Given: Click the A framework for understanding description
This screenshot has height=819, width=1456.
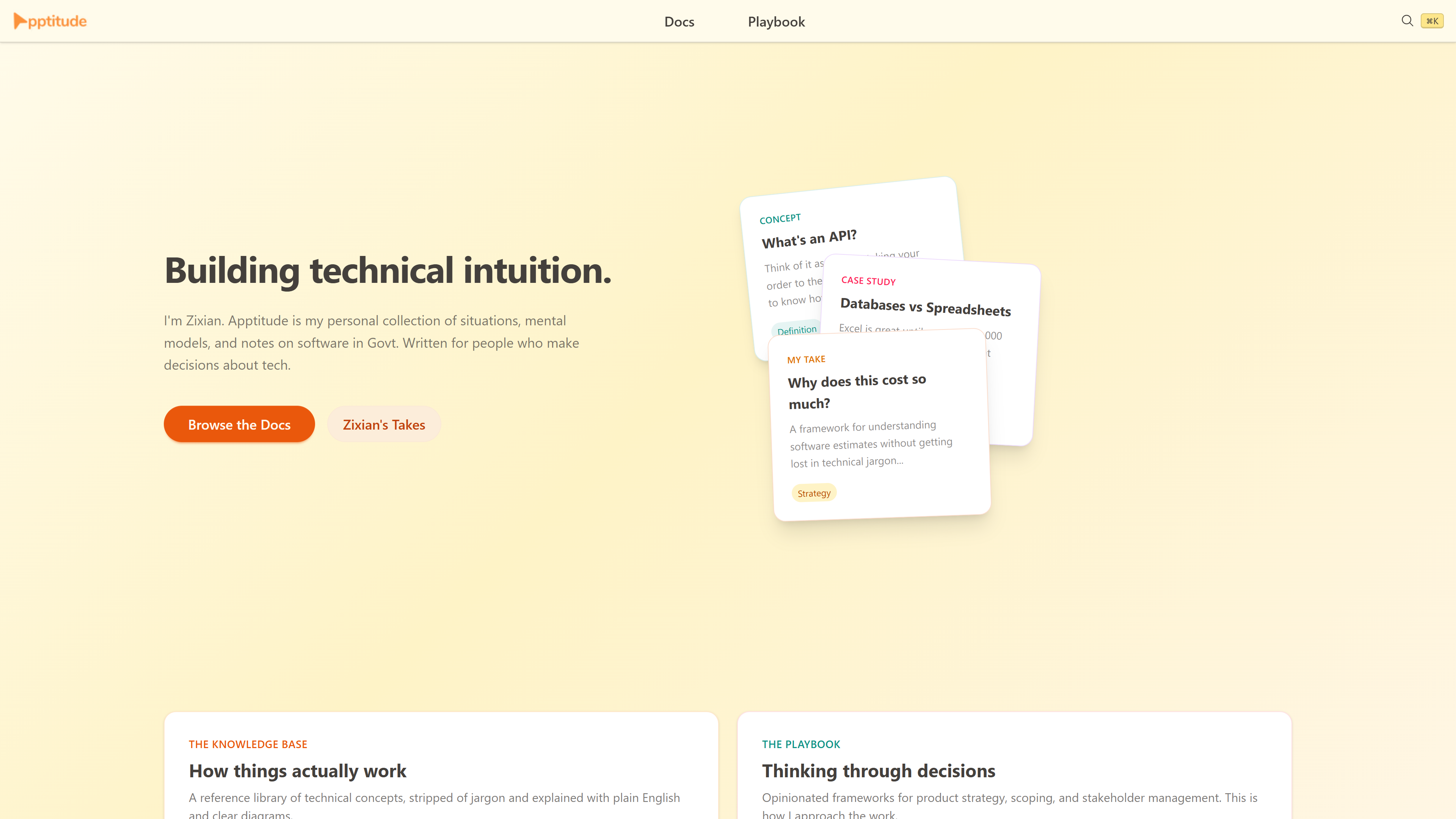Looking at the screenshot, I should [x=871, y=444].
